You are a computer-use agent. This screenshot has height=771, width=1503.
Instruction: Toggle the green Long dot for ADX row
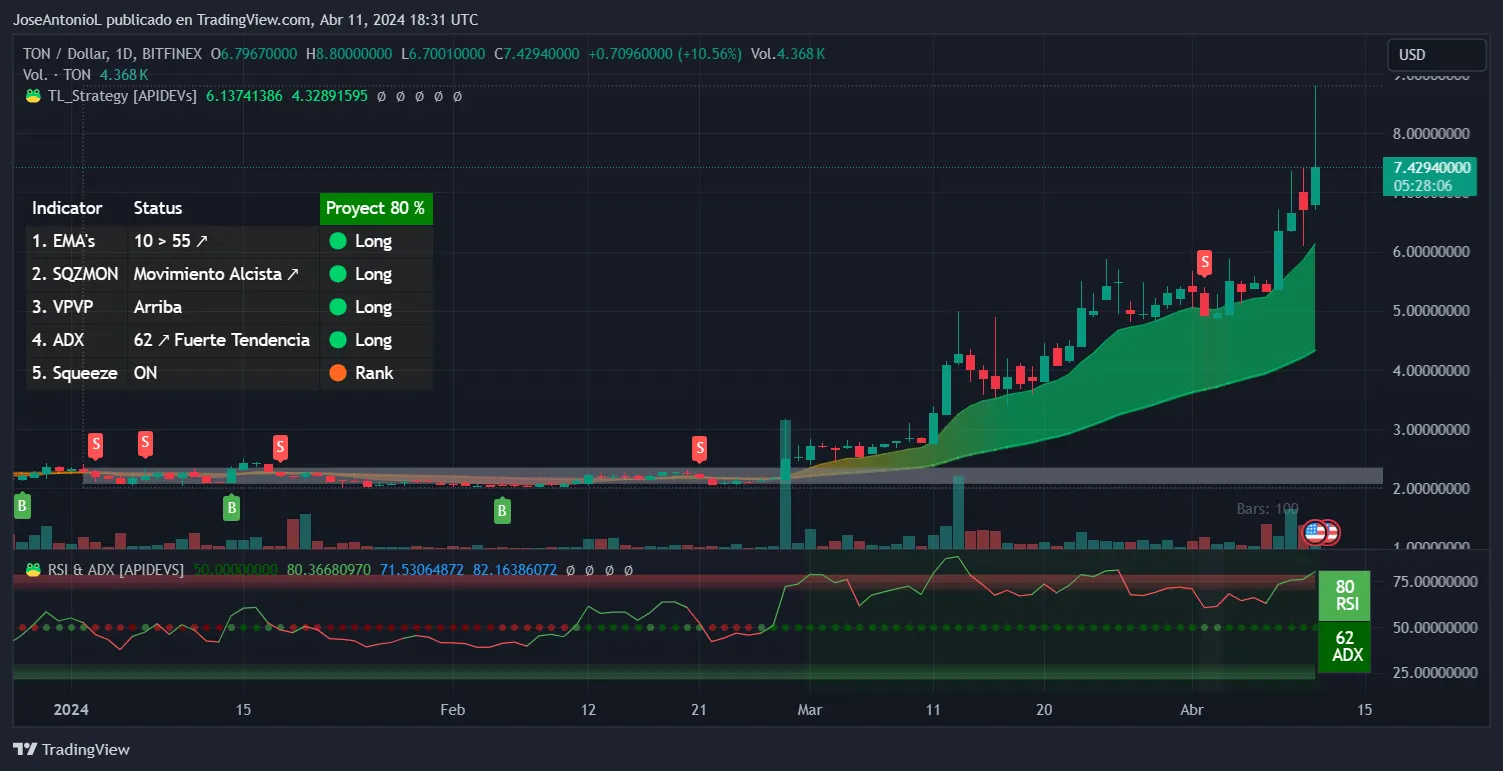point(340,339)
